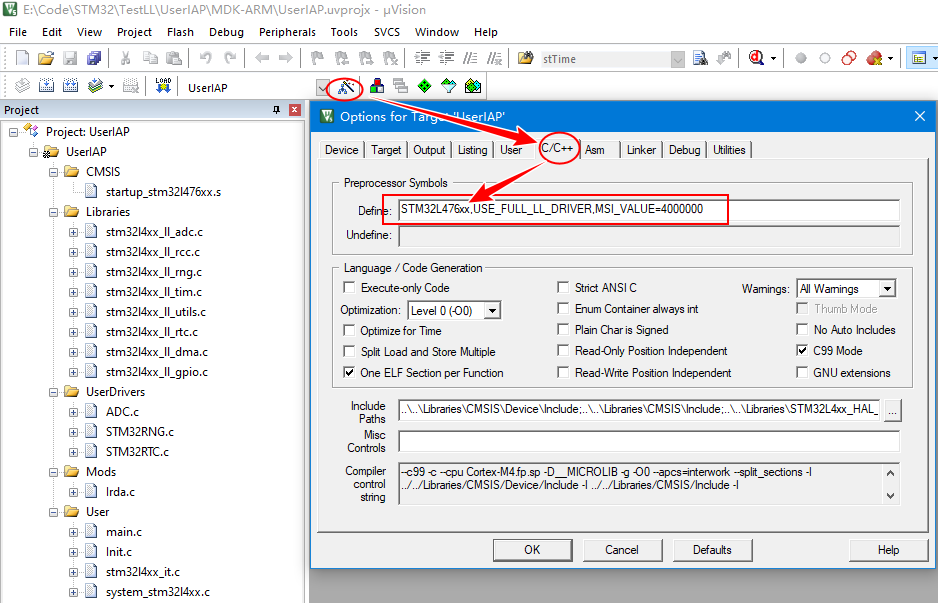The image size is (938, 603).
Task: Click the Manage Multi-Project Workspace icon
Action: 400,86
